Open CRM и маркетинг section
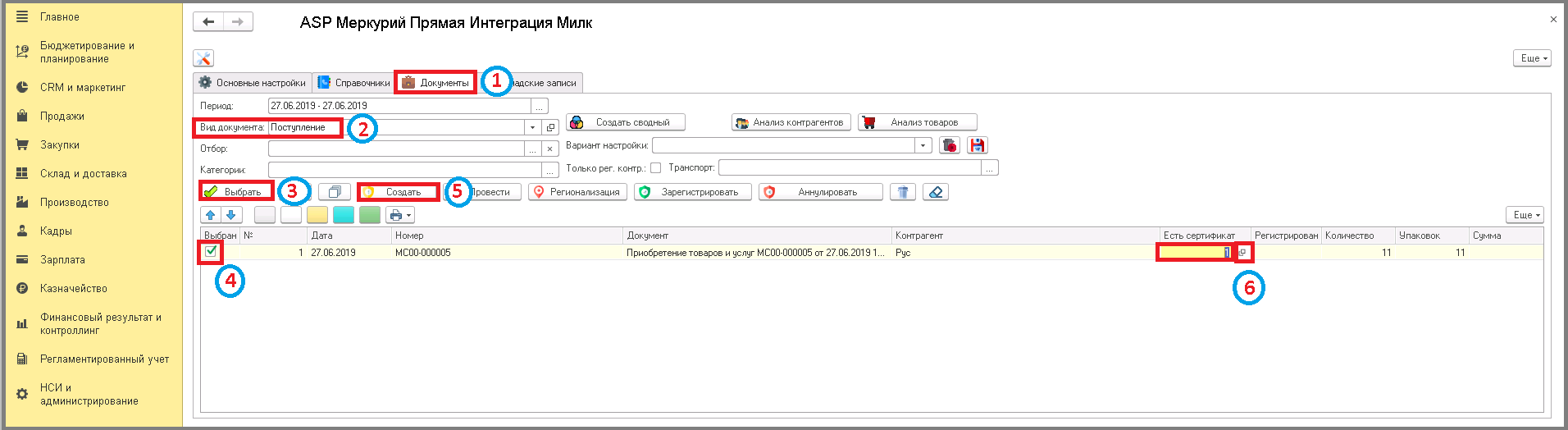Viewport: 1568px width, 430px height. [x=82, y=87]
